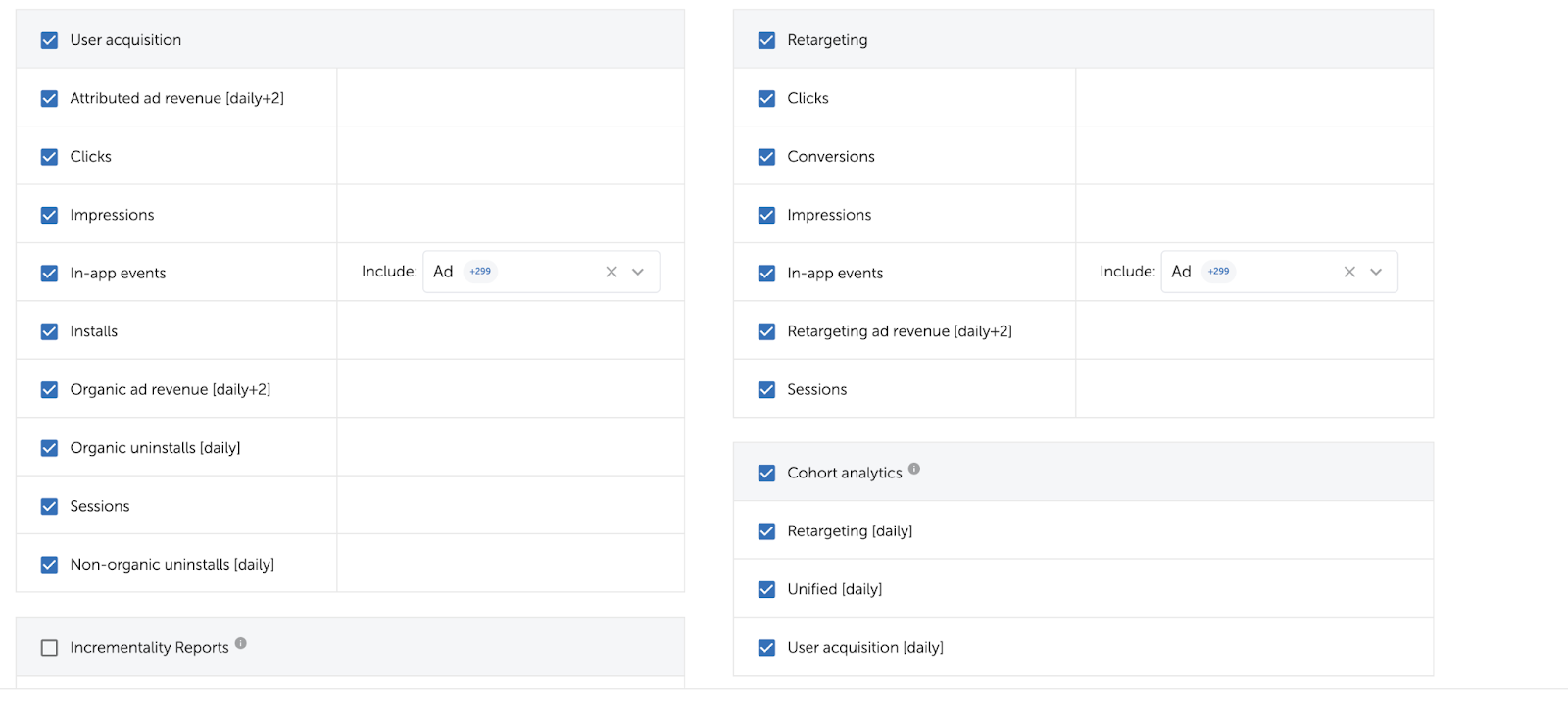Uncheck the Retargeting header checkbox
The height and width of the screenshot is (703, 1568).
click(766, 40)
